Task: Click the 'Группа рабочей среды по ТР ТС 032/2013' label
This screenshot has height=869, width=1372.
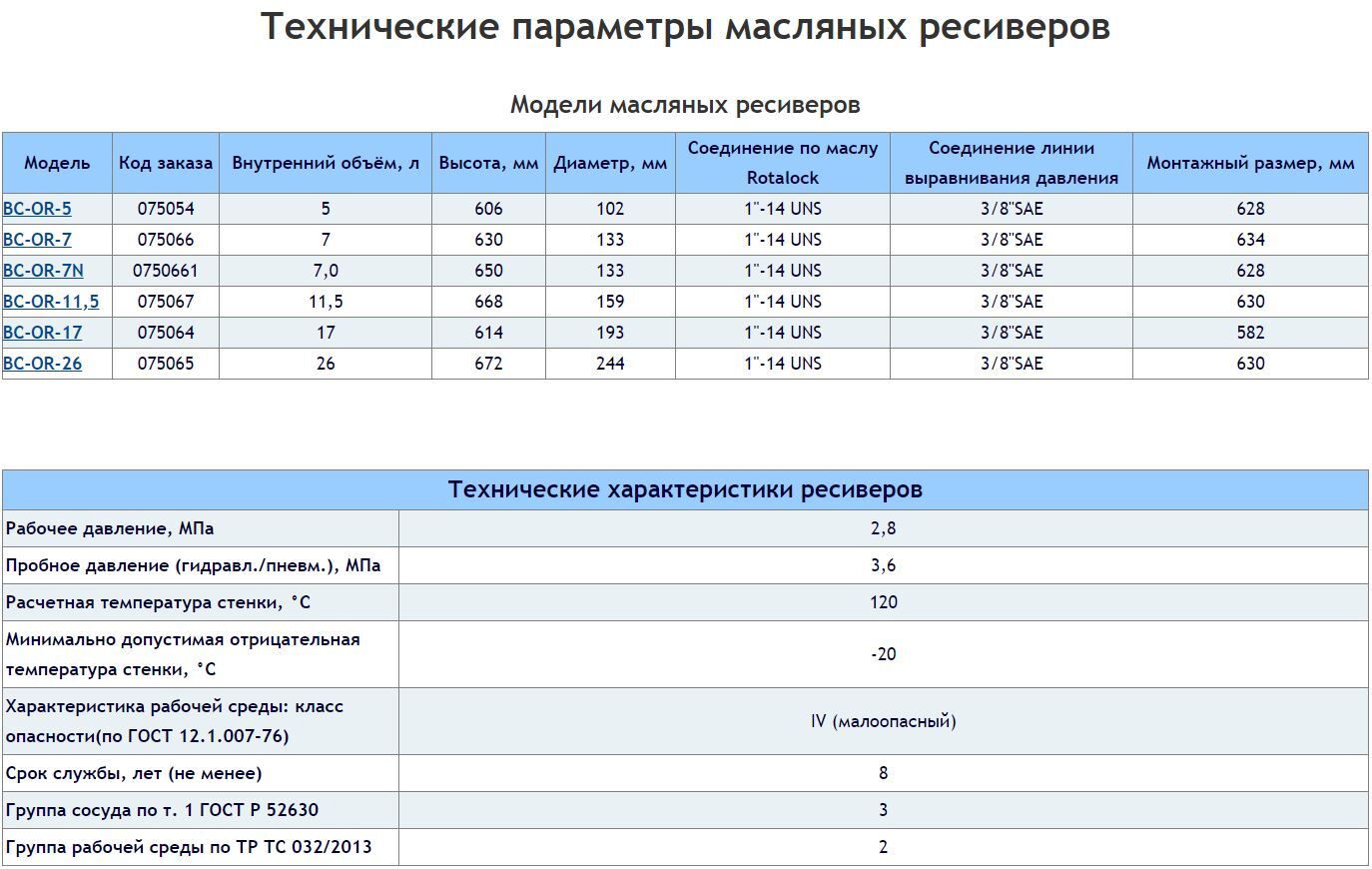Action: [189, 847]
